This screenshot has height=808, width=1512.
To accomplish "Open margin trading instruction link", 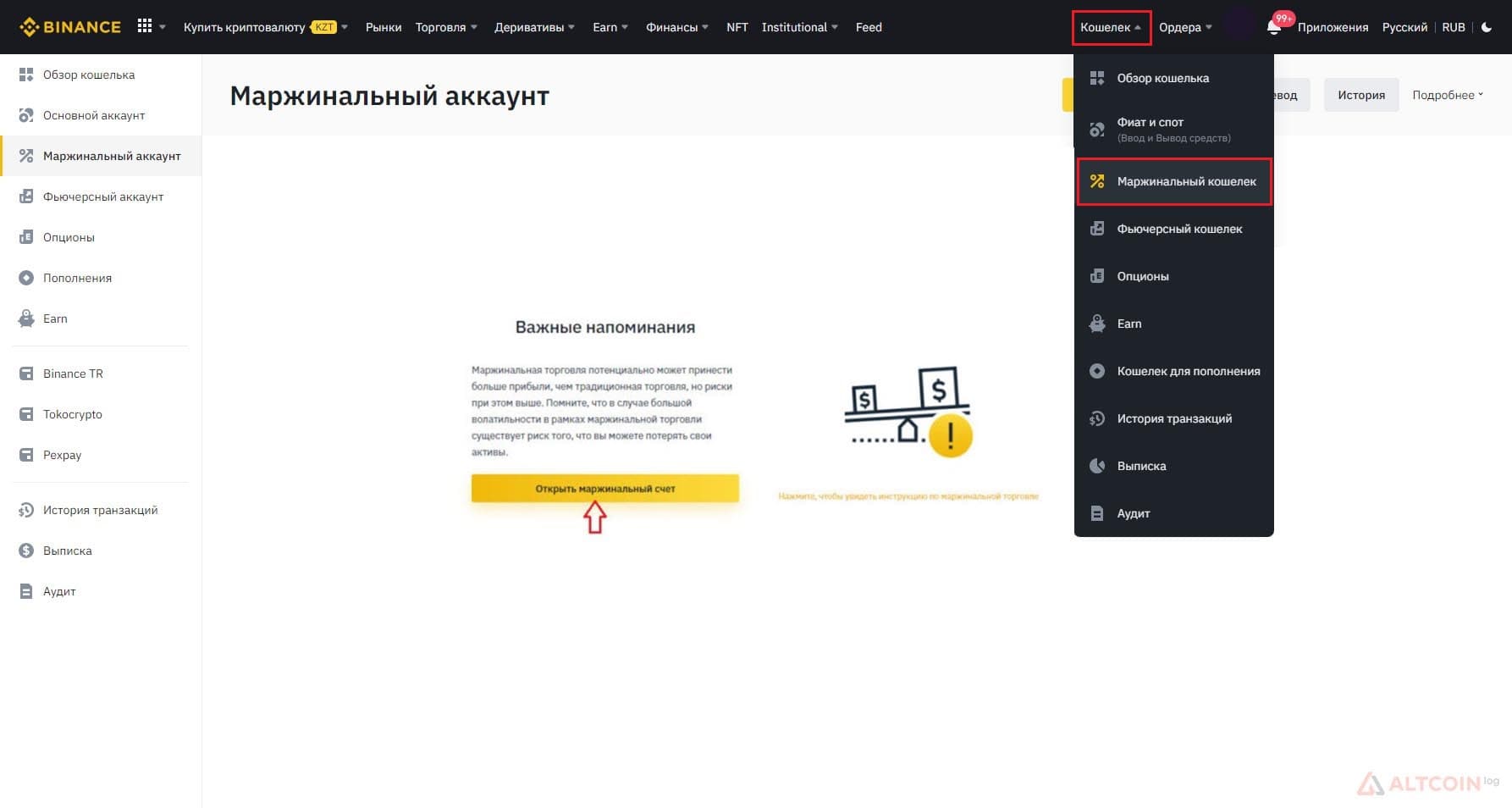I will [x=908, y=496].
